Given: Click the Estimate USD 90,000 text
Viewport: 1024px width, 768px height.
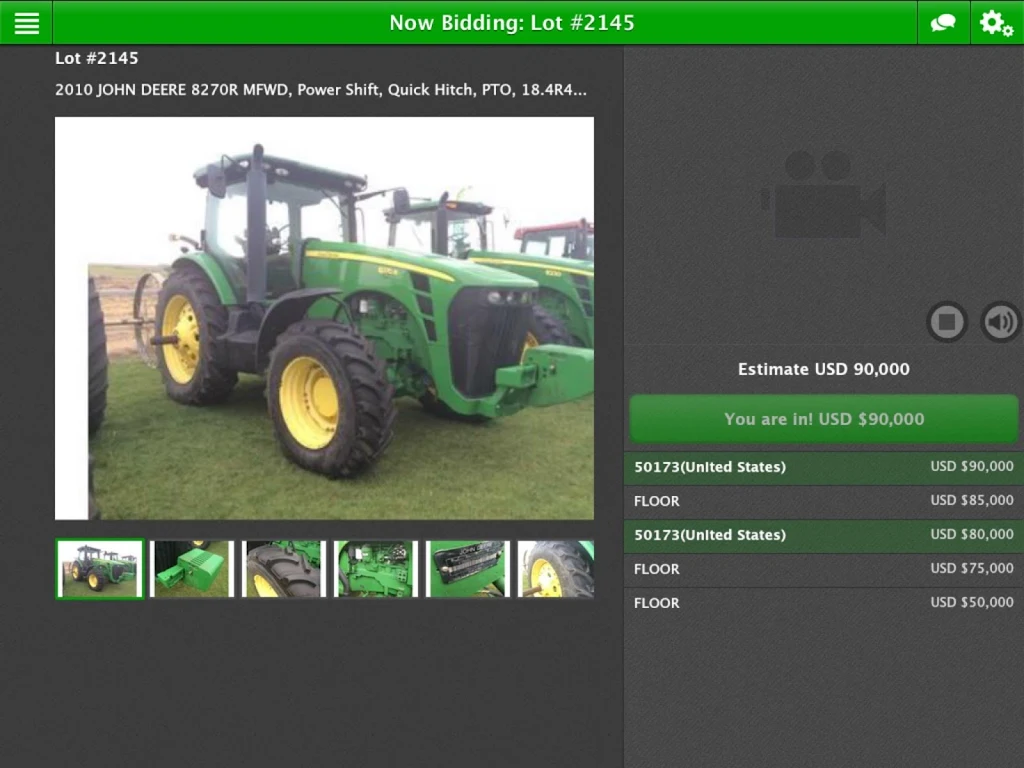Looking at the screenshot, I should [x=824, y=369].
